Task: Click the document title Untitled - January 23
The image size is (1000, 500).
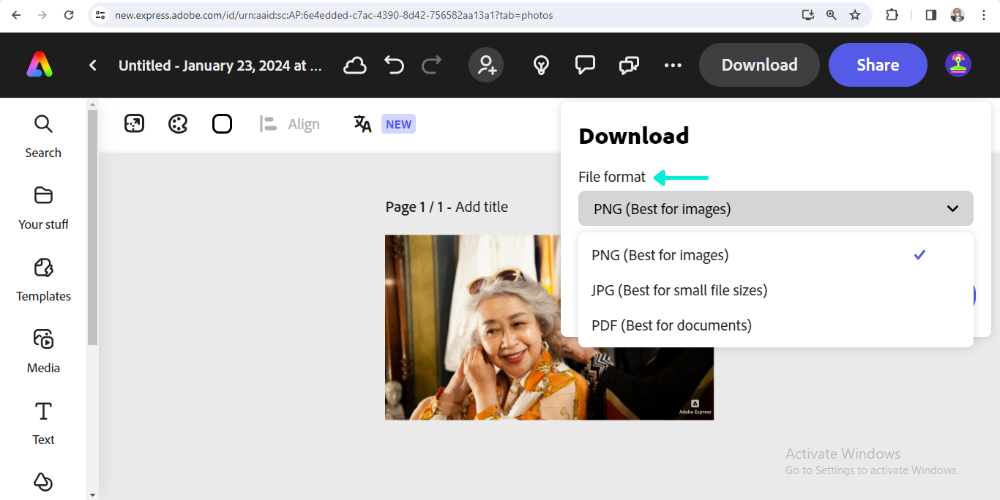Action: pyautogui.click(x=220, y=65)
